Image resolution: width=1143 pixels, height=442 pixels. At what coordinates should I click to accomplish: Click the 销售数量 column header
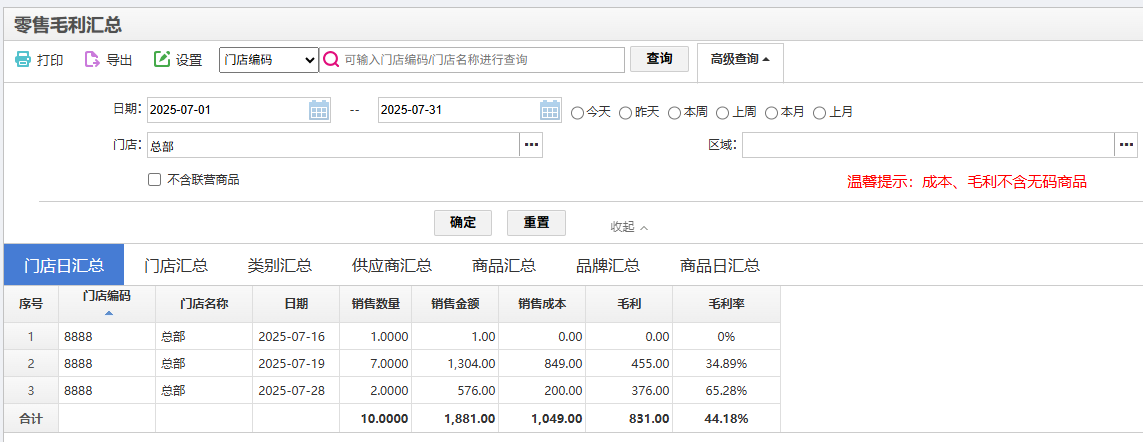click(x=375, y=304)
